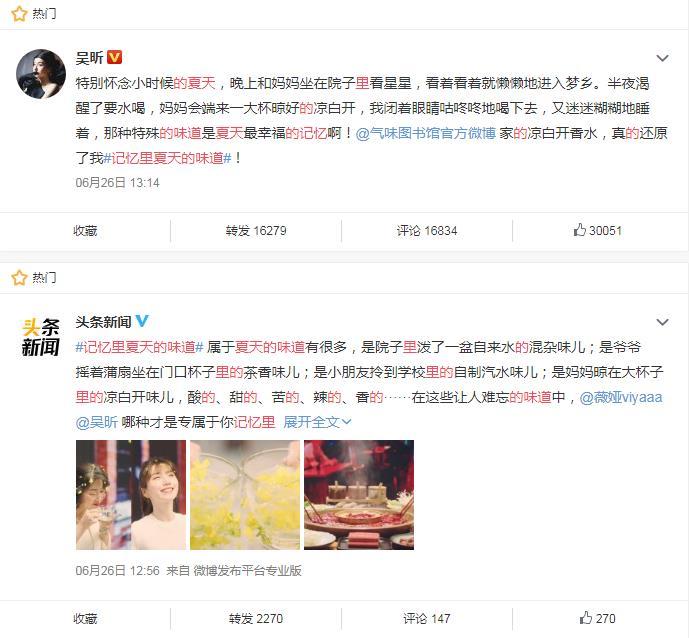Open the dropdown arrow on 头条新闻's post

click(662, 322)
